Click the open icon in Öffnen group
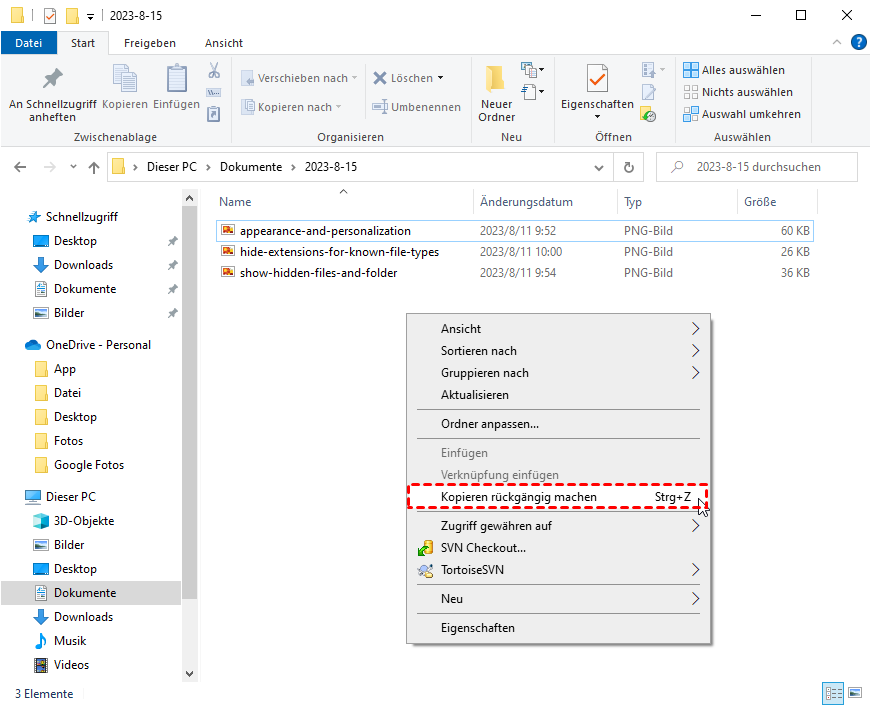The image size is (871, 706). pos(653,69)
